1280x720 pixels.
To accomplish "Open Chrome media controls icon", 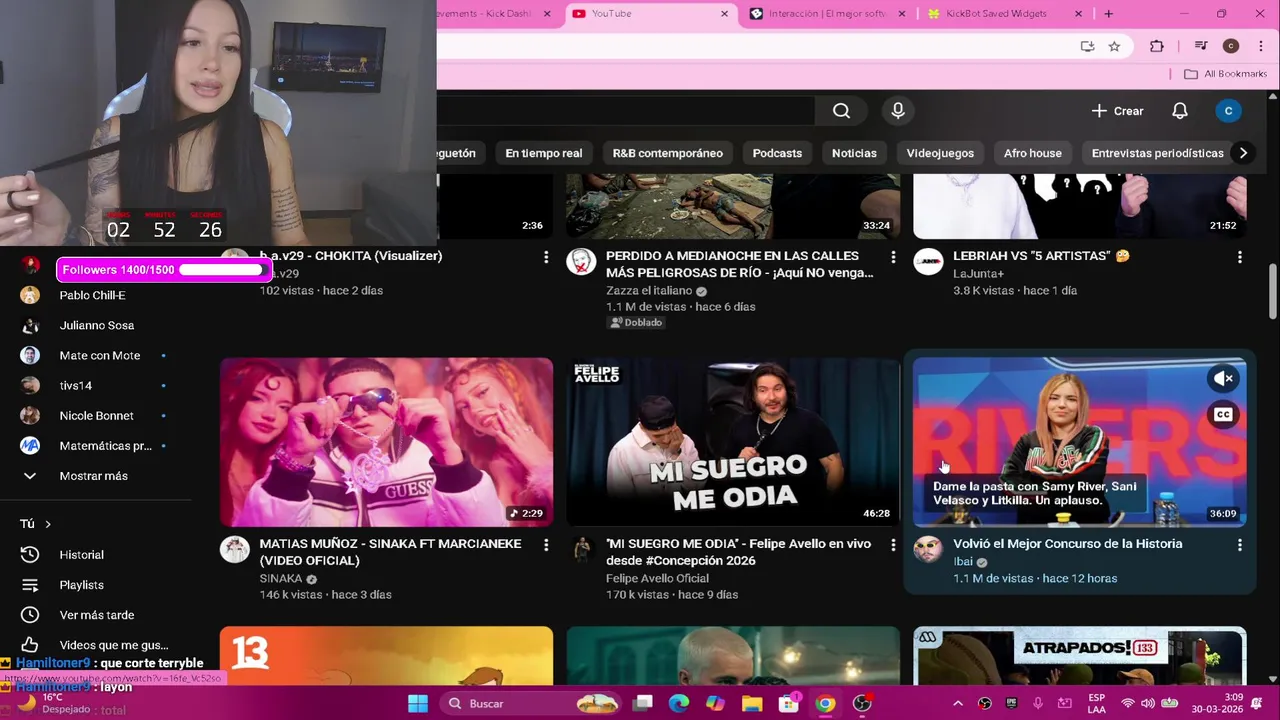I will tap(1201, 46).
